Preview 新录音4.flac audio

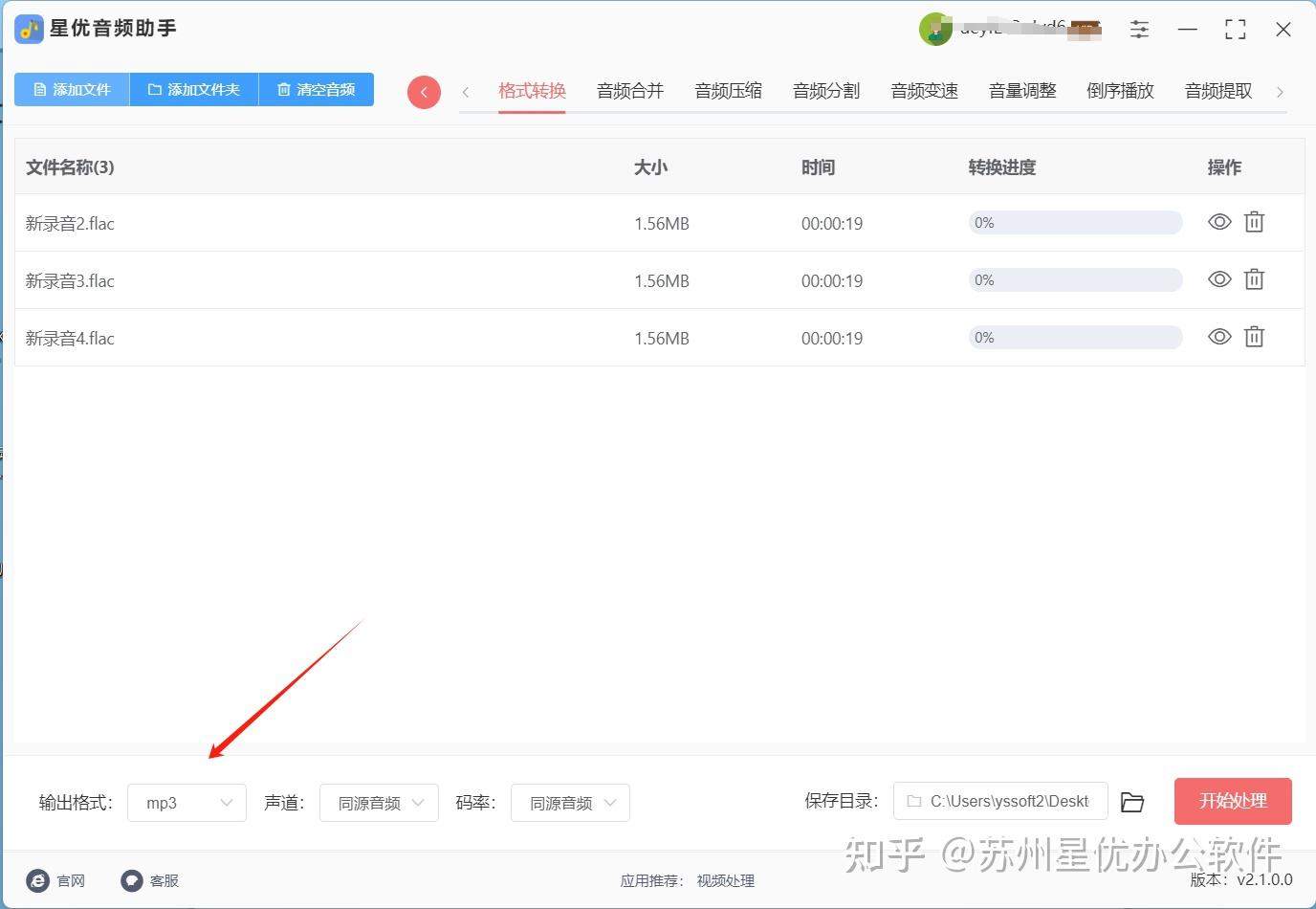click(1219, 337)
